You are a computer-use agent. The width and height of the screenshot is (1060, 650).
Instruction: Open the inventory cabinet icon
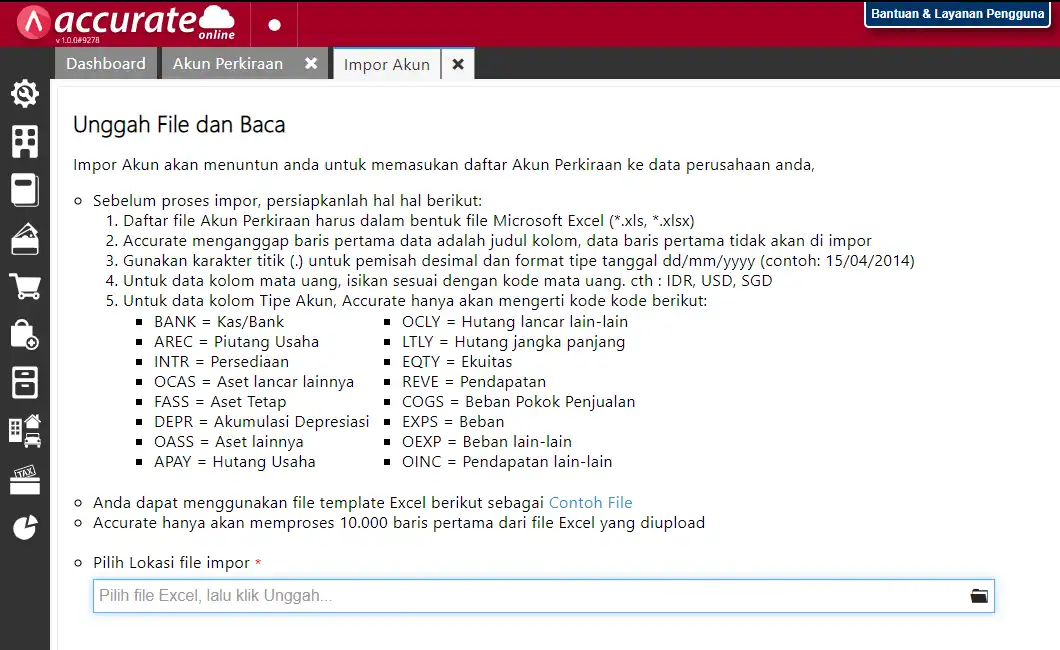(x=25, y=382)
